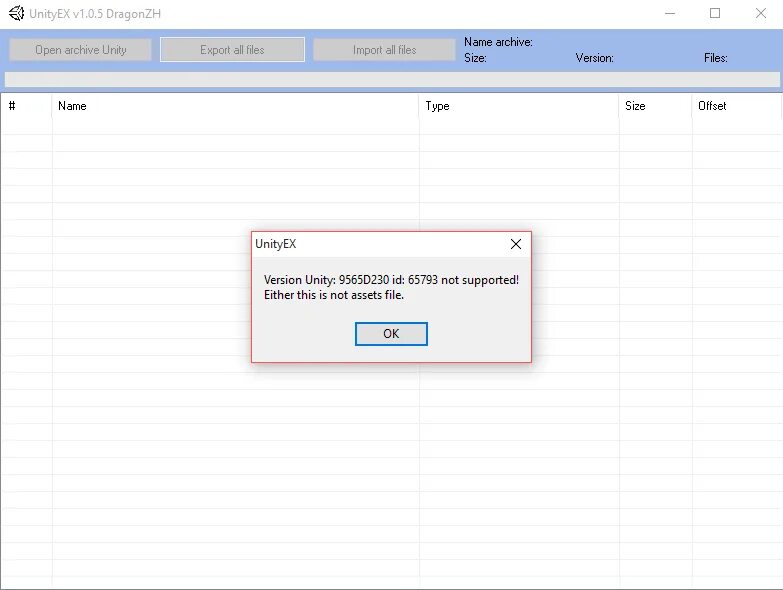The width and height of the screenshot is (783, 590).
Task: Click the Export all files button
Action: (232, 50)
